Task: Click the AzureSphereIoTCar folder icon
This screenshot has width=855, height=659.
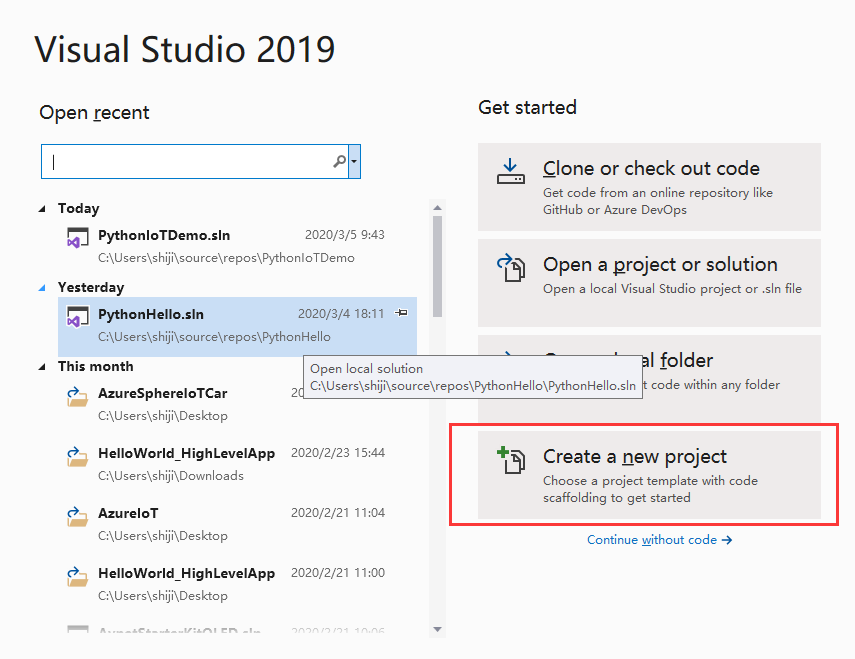Action: pos(77,397)
